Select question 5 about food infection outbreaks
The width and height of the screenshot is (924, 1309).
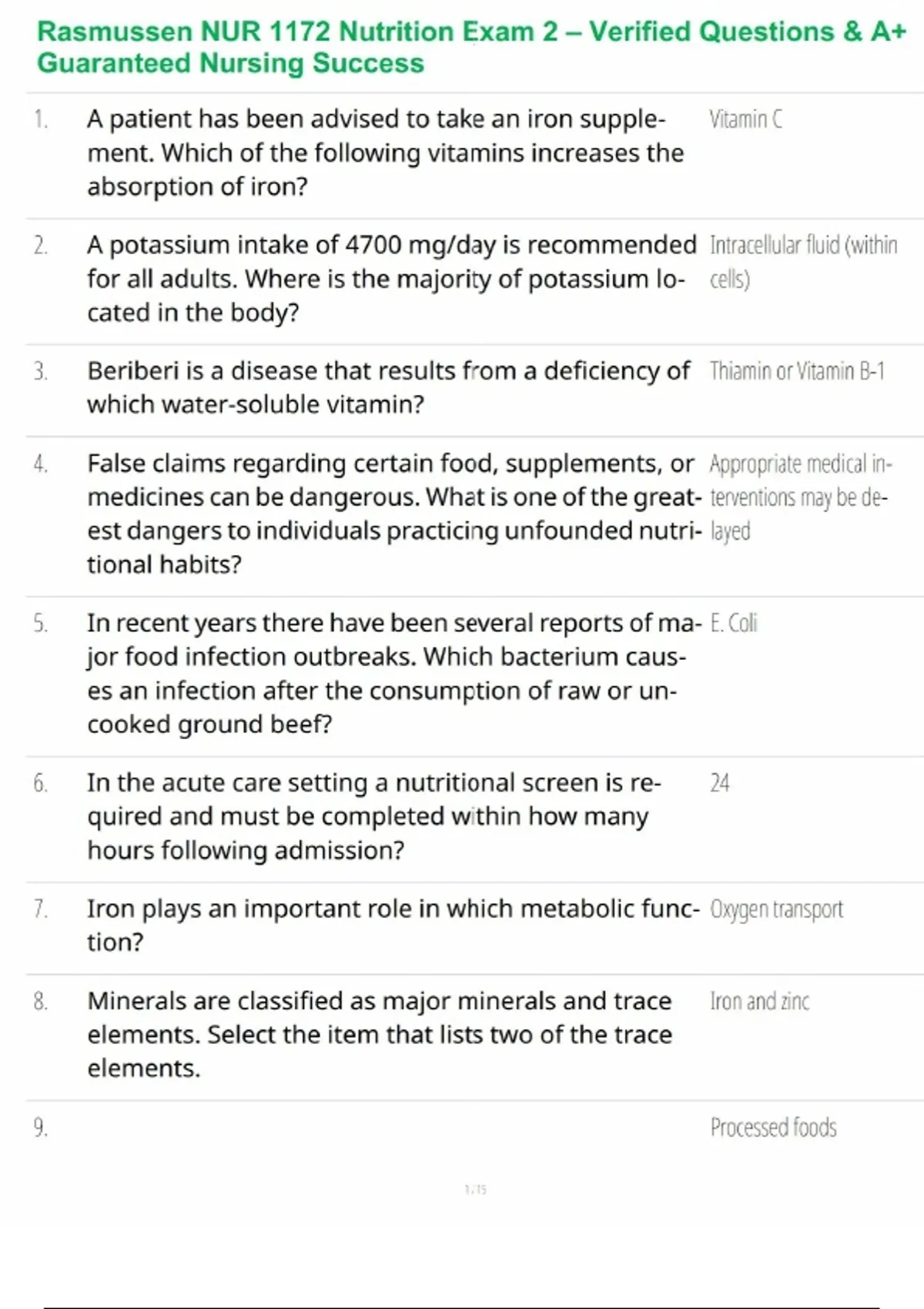394,674
